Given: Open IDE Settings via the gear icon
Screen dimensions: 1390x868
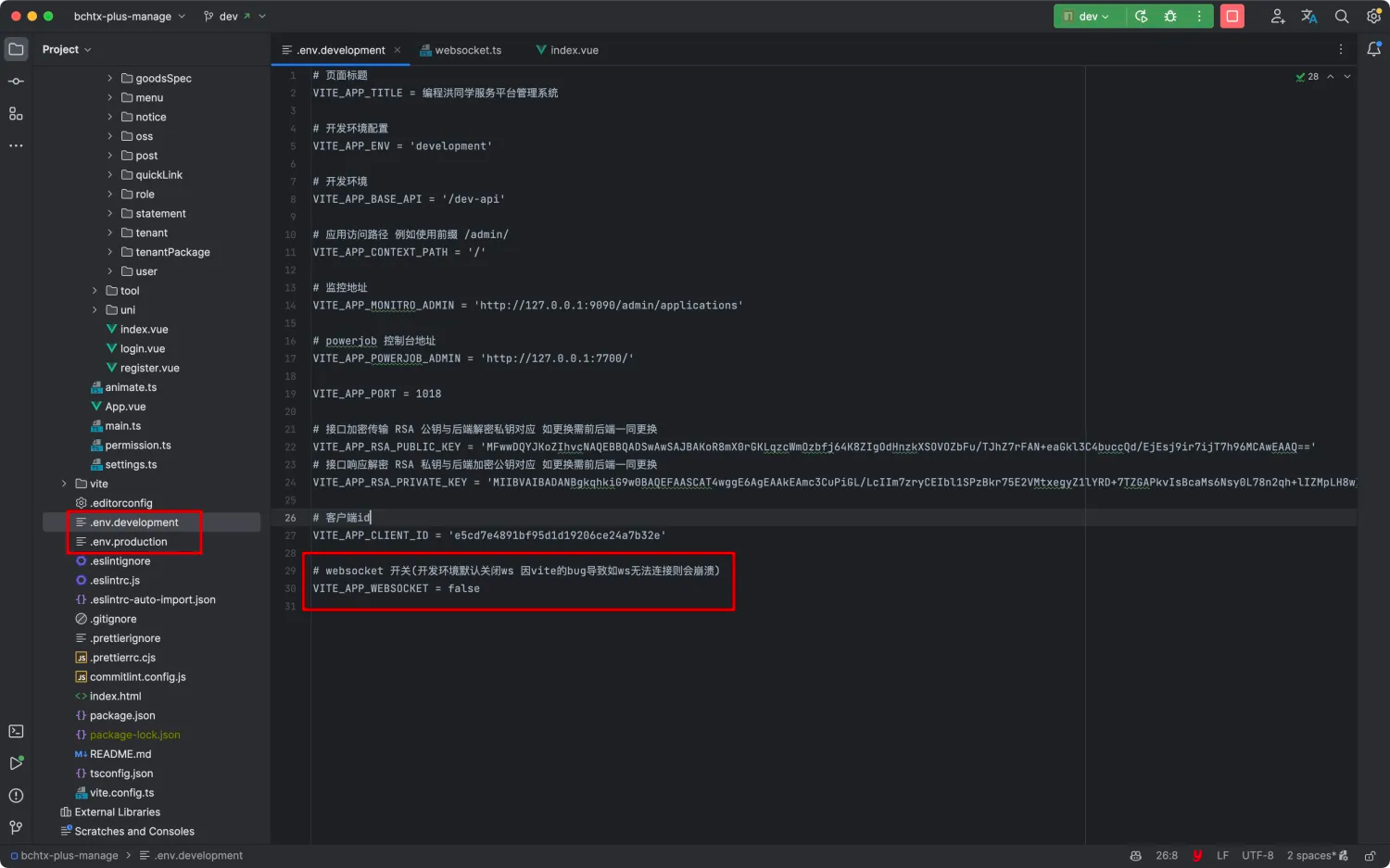Looking at the screenshot, I should 1373,16.
